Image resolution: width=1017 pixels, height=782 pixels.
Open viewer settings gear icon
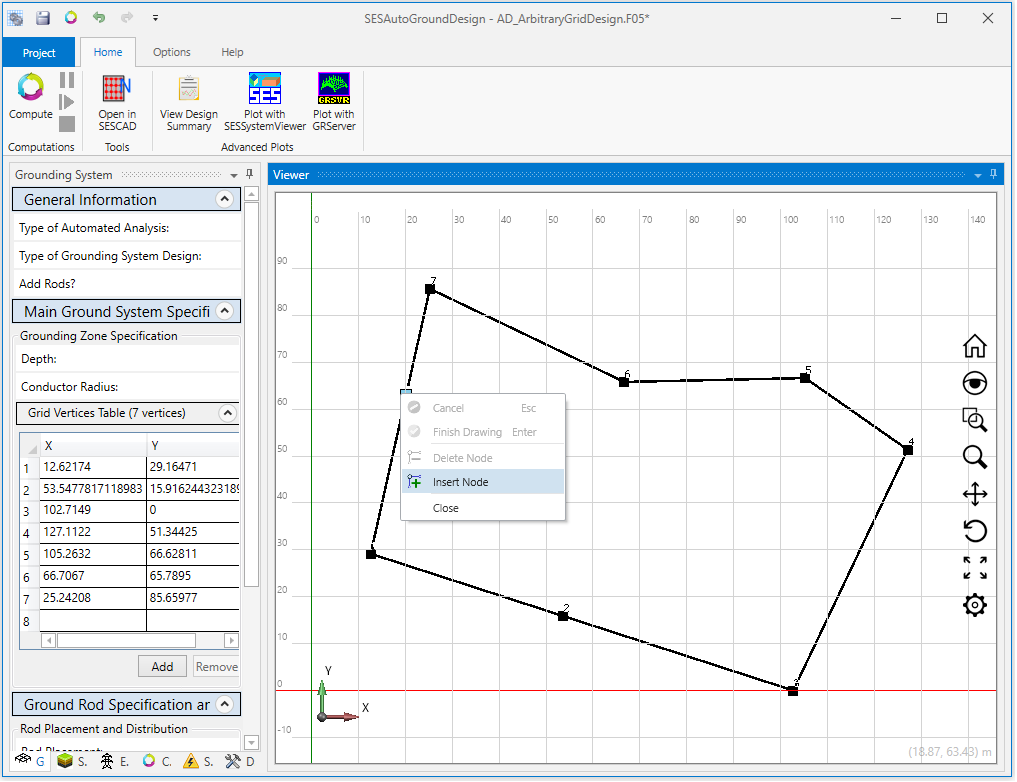pyautogui.click(x=974, y=605)
